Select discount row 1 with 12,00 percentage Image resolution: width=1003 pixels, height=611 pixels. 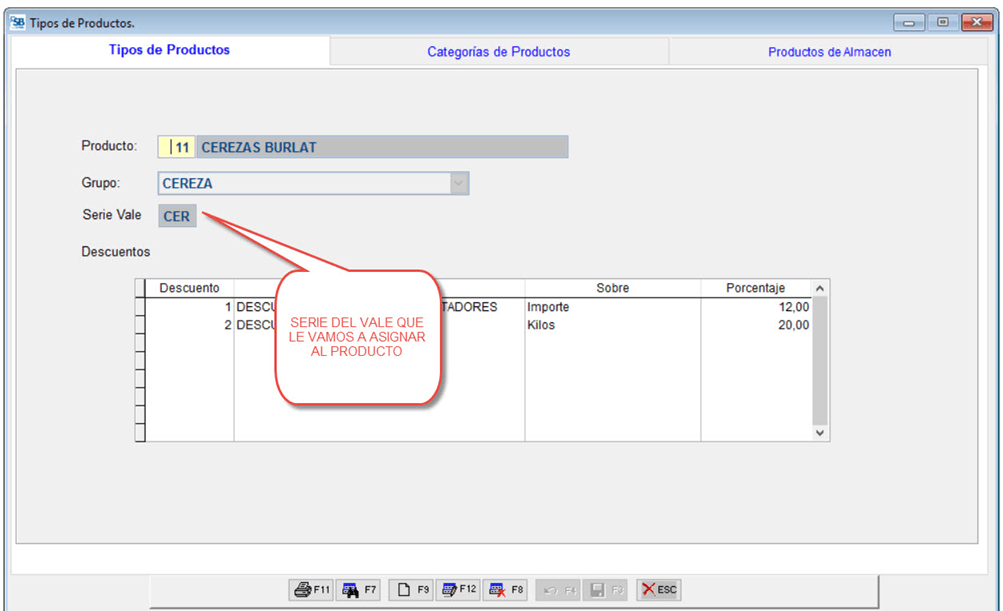[755, 307]
